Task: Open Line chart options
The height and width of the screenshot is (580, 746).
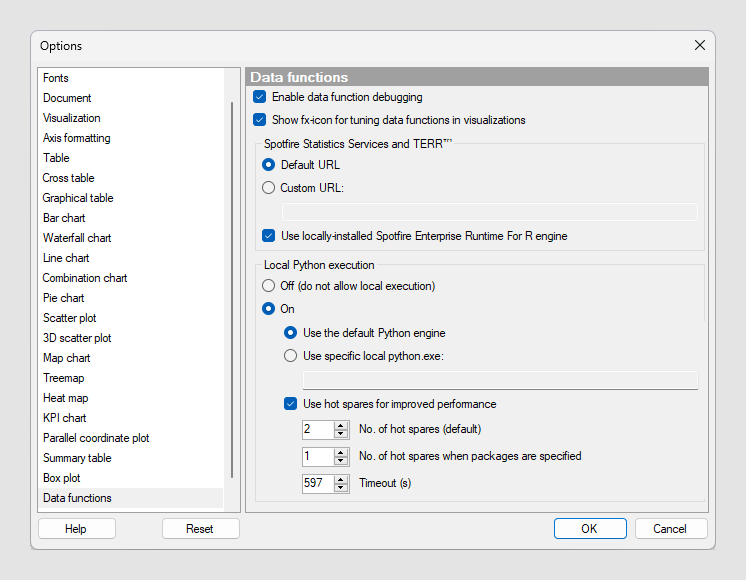Action: coord(130,258)
